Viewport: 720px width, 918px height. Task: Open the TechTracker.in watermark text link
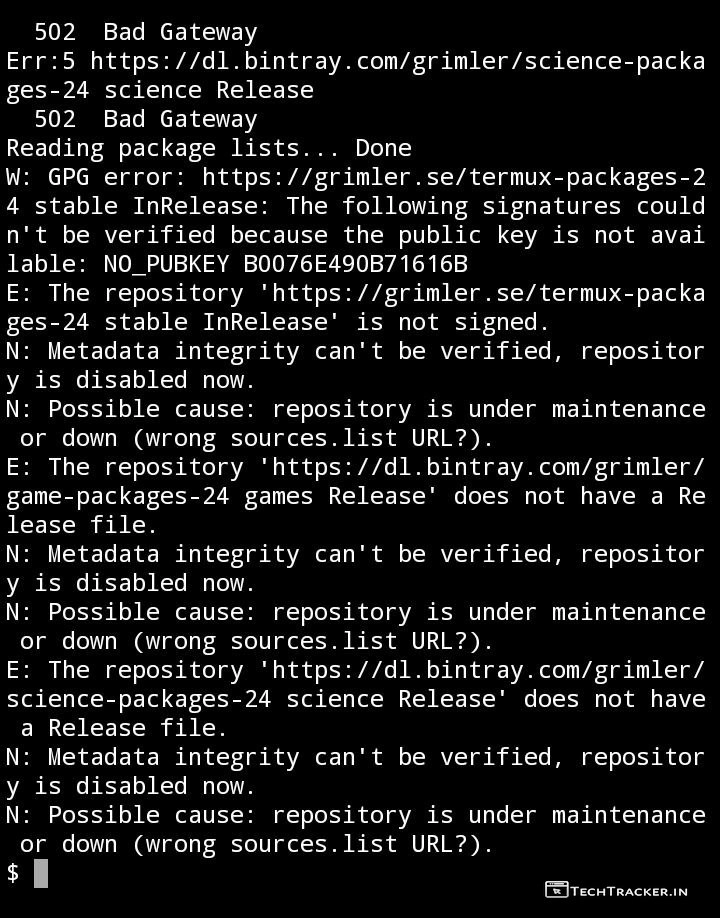click(x=630, y=890)
